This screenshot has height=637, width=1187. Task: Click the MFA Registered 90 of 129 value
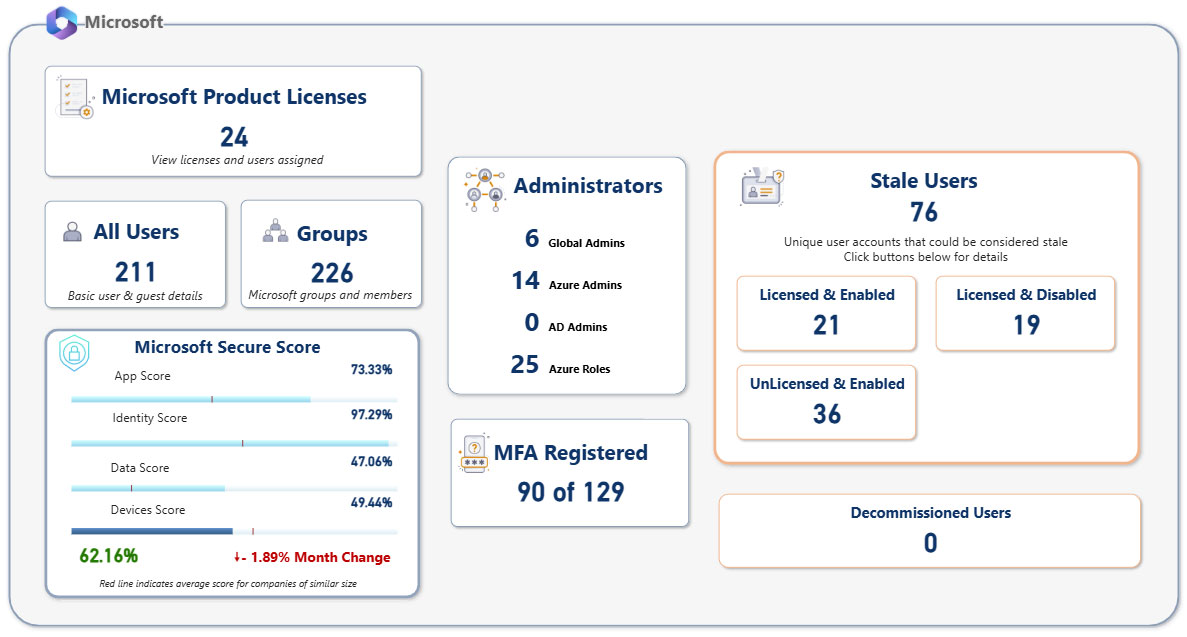click(570, 492)
